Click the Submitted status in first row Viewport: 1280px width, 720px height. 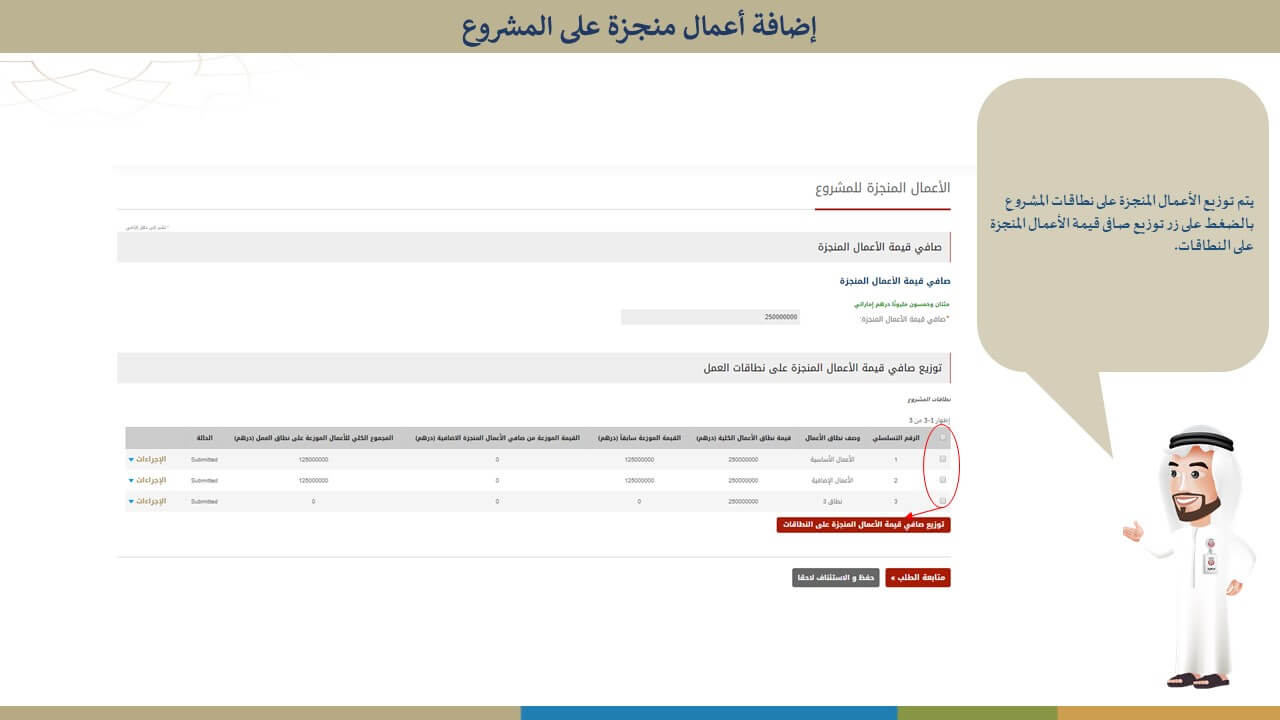pos(204,459)
